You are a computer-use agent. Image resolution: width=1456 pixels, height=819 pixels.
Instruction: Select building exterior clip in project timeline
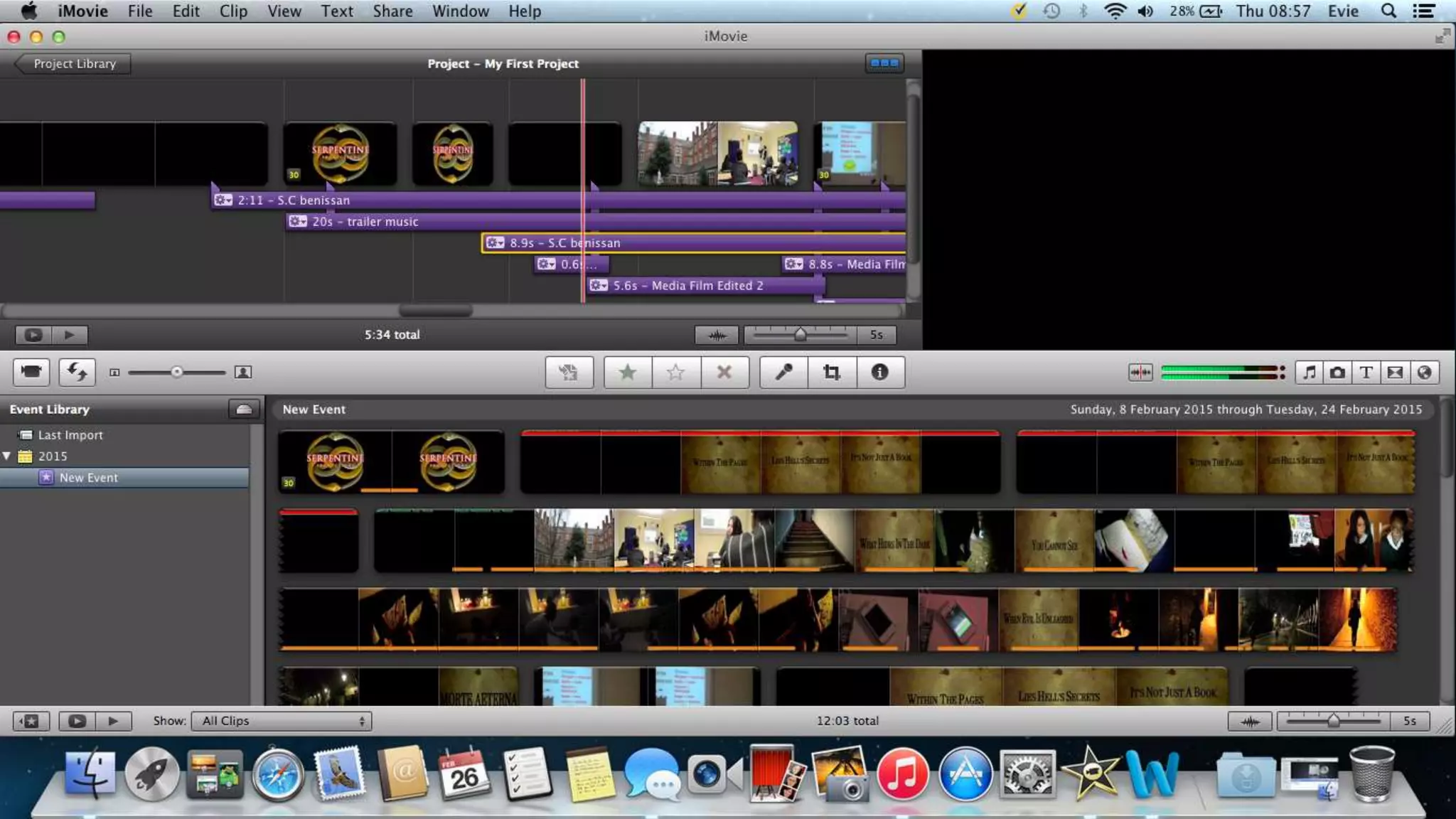(678, 154)
